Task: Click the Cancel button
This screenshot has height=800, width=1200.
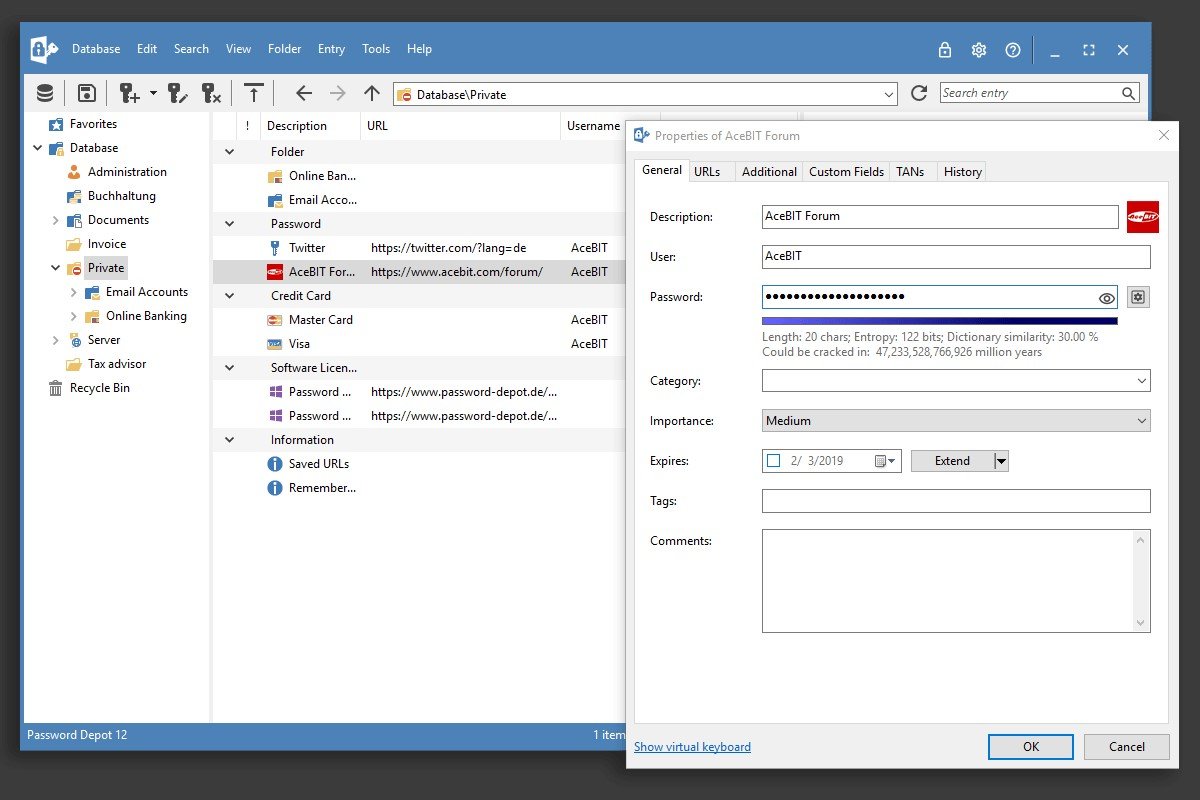Action: (x=1127, y=746)
